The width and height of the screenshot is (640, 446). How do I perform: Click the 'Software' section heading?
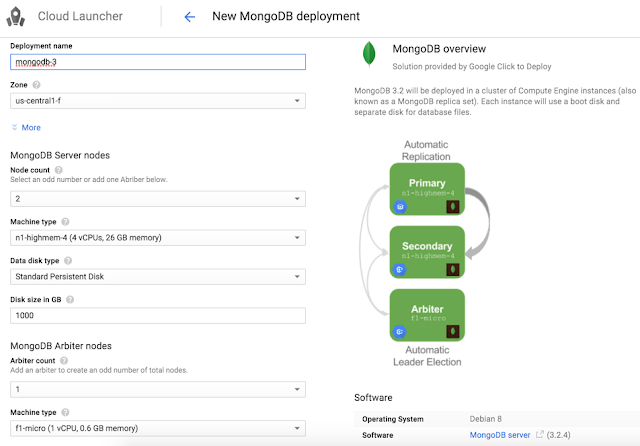click(373, 398)
